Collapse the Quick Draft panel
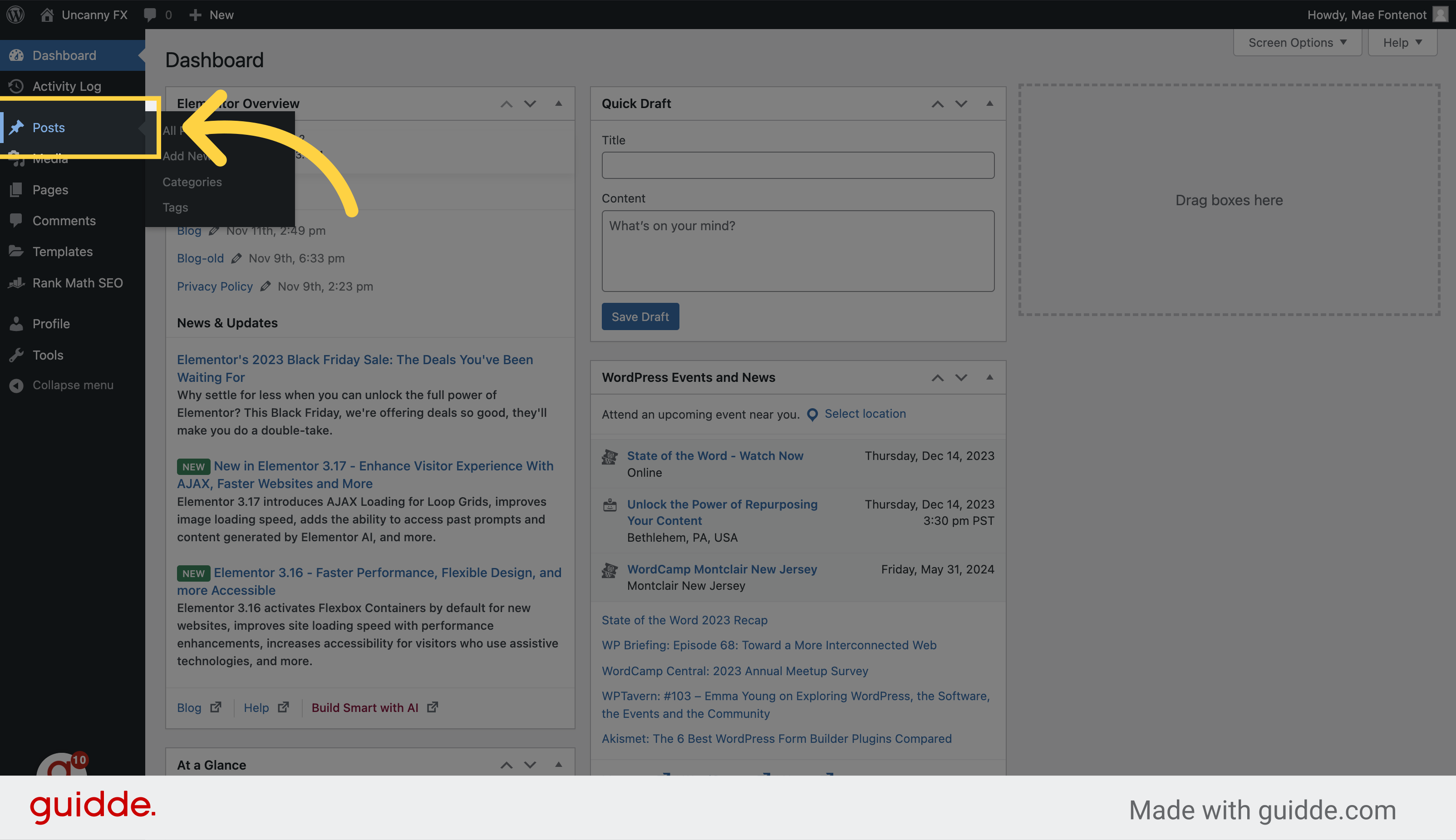This screenshot has height=840, width=1456. pyautogui.click(x=989, y=104)
